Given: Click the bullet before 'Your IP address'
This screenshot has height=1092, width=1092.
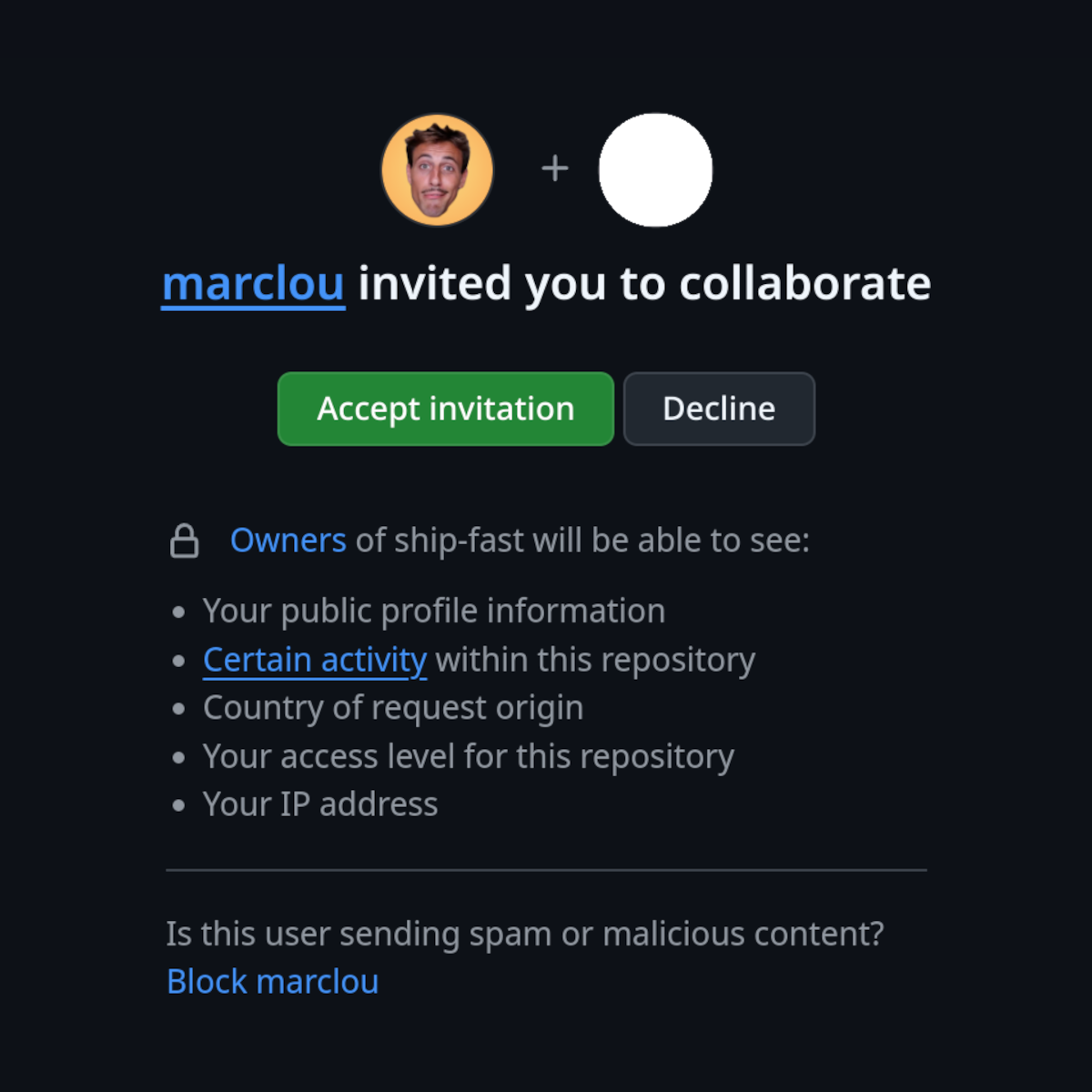Looking at the screenshot, I should pos(179,805).
